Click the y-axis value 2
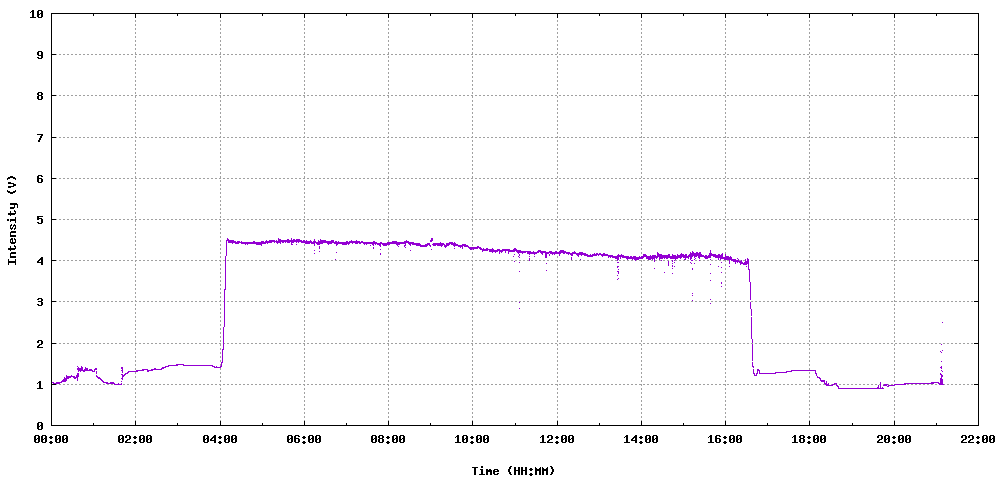The image size is (1000, 480). 40,343
